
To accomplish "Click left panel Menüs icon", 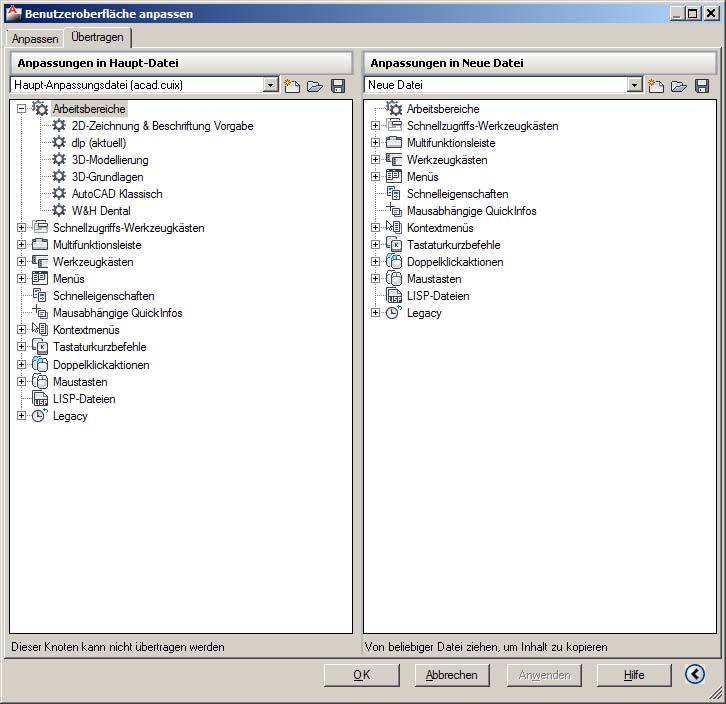I will click(40, 278).
